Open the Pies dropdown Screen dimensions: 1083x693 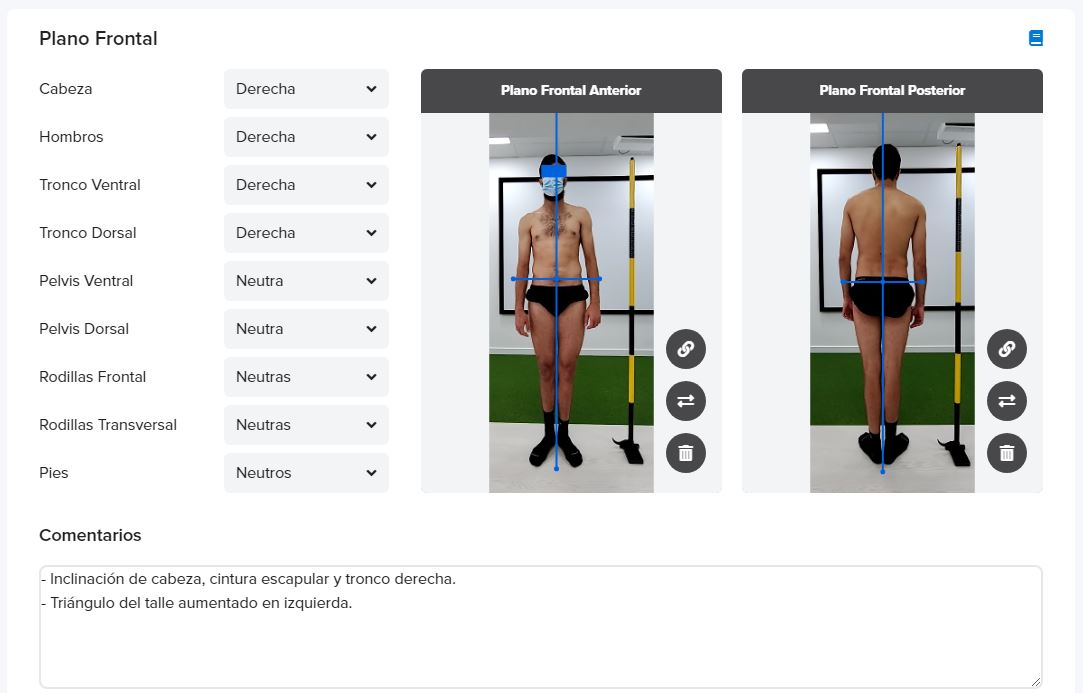[306, 473]
